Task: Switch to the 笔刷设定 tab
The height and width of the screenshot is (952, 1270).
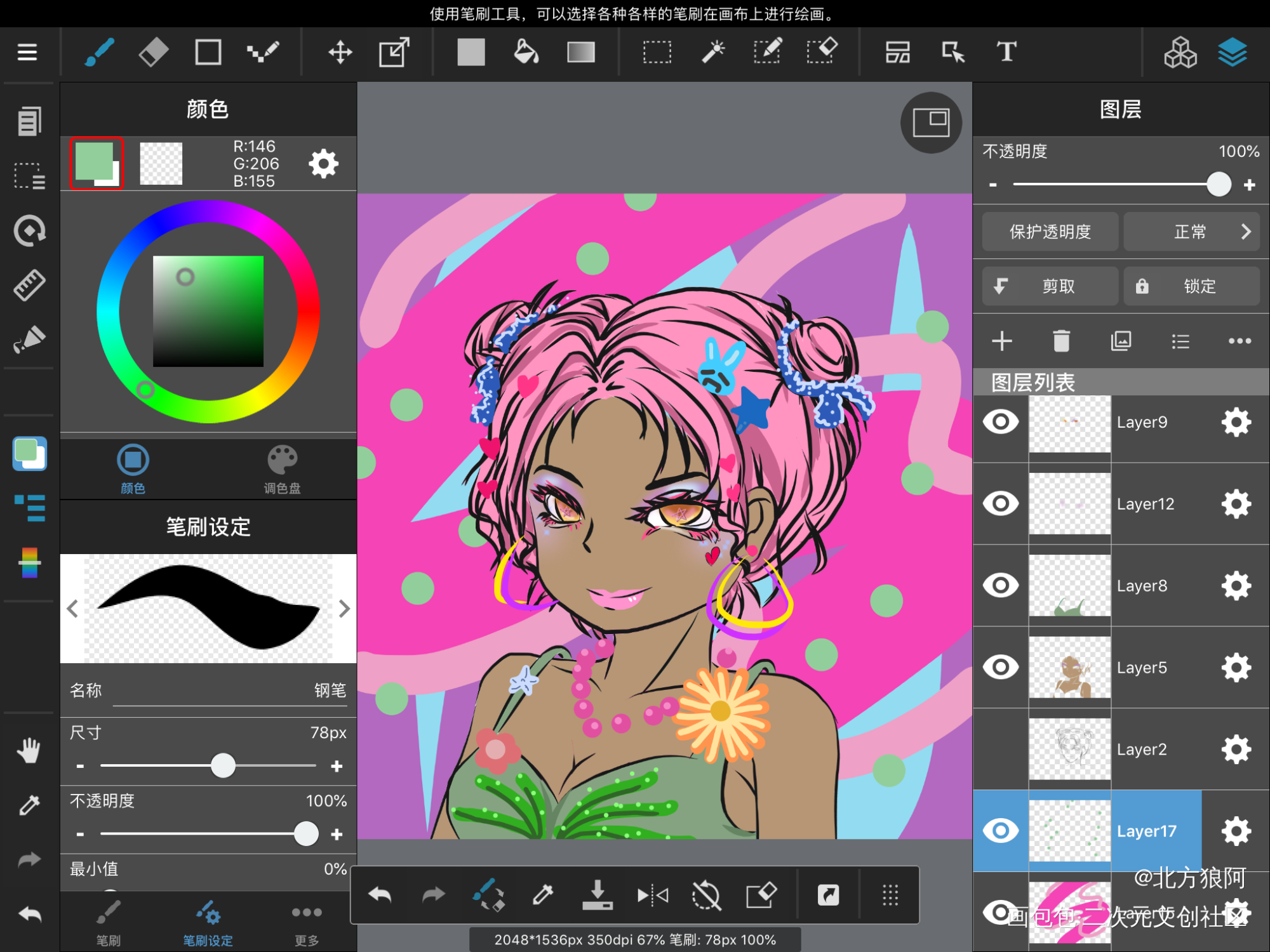Action: pos(208,923)
